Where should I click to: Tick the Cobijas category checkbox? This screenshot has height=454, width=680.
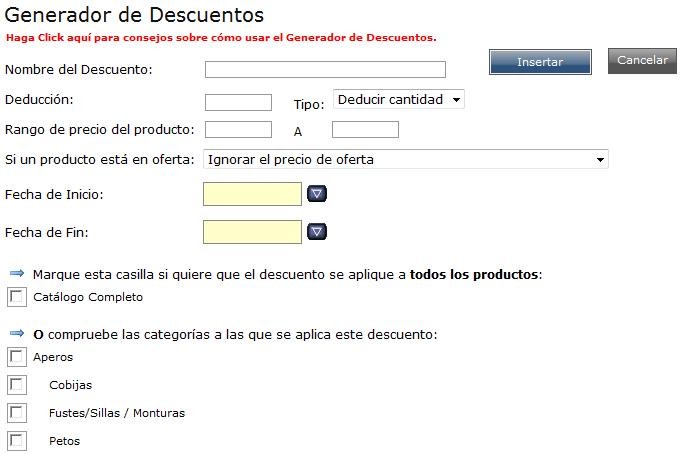(17, 385)
